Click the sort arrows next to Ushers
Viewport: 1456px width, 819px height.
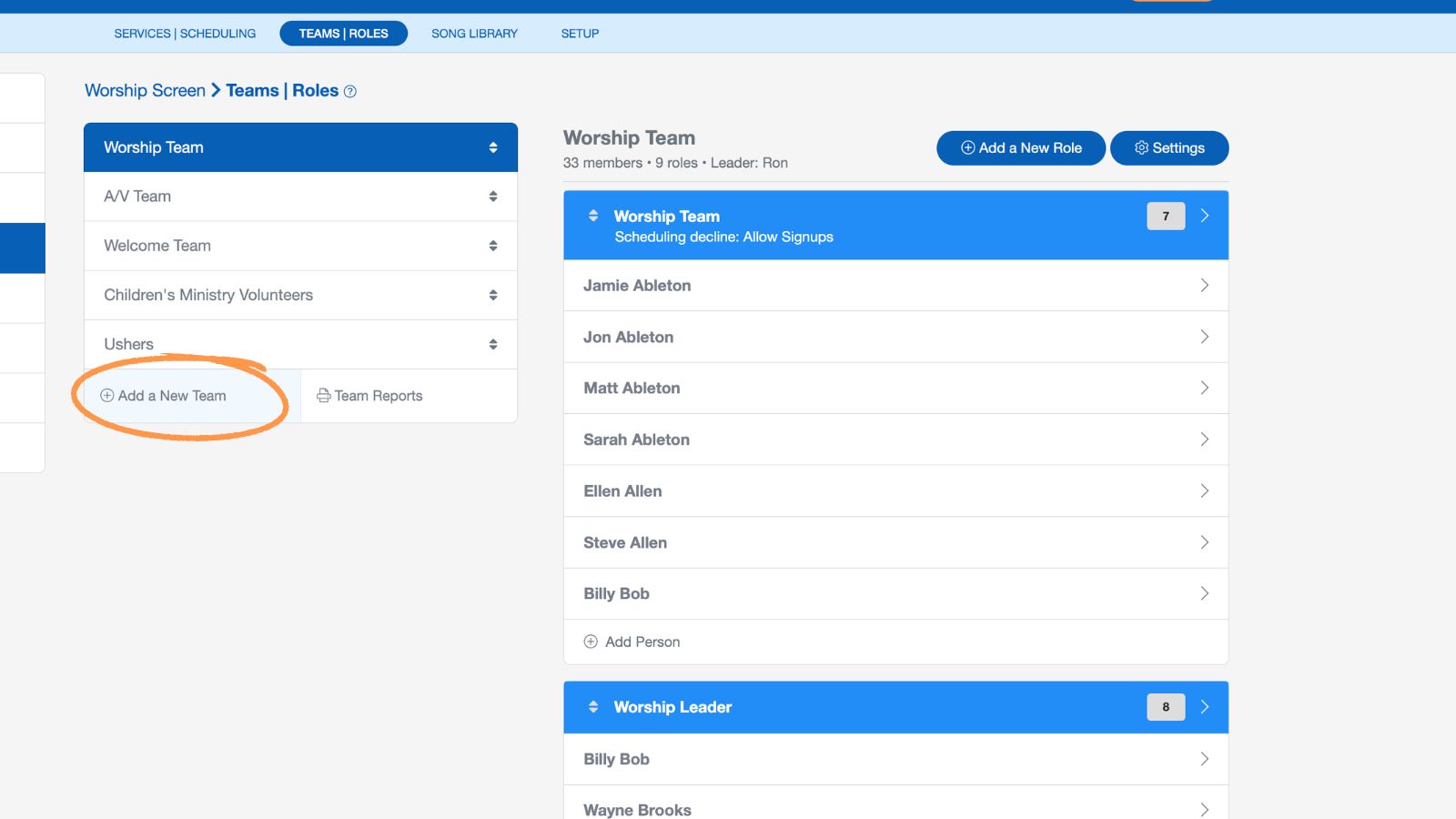pos(493,344)
